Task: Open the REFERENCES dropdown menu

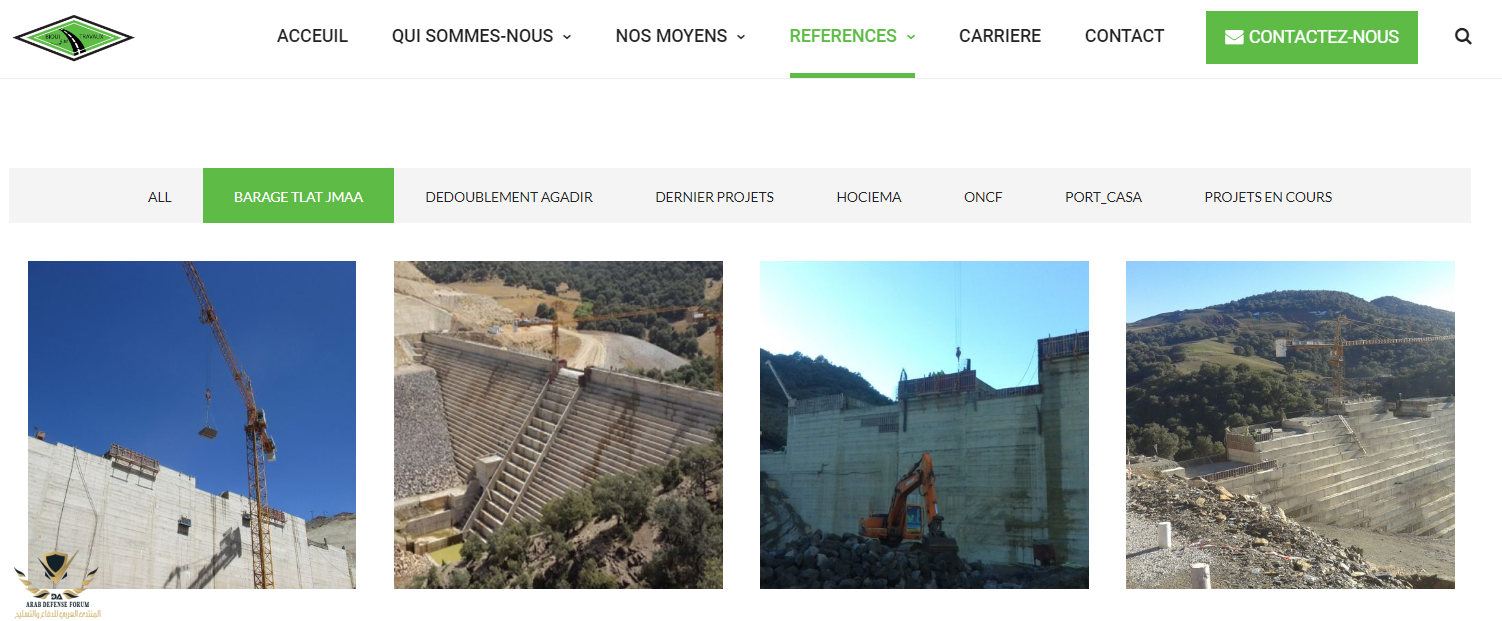Action: pos(852,36)
